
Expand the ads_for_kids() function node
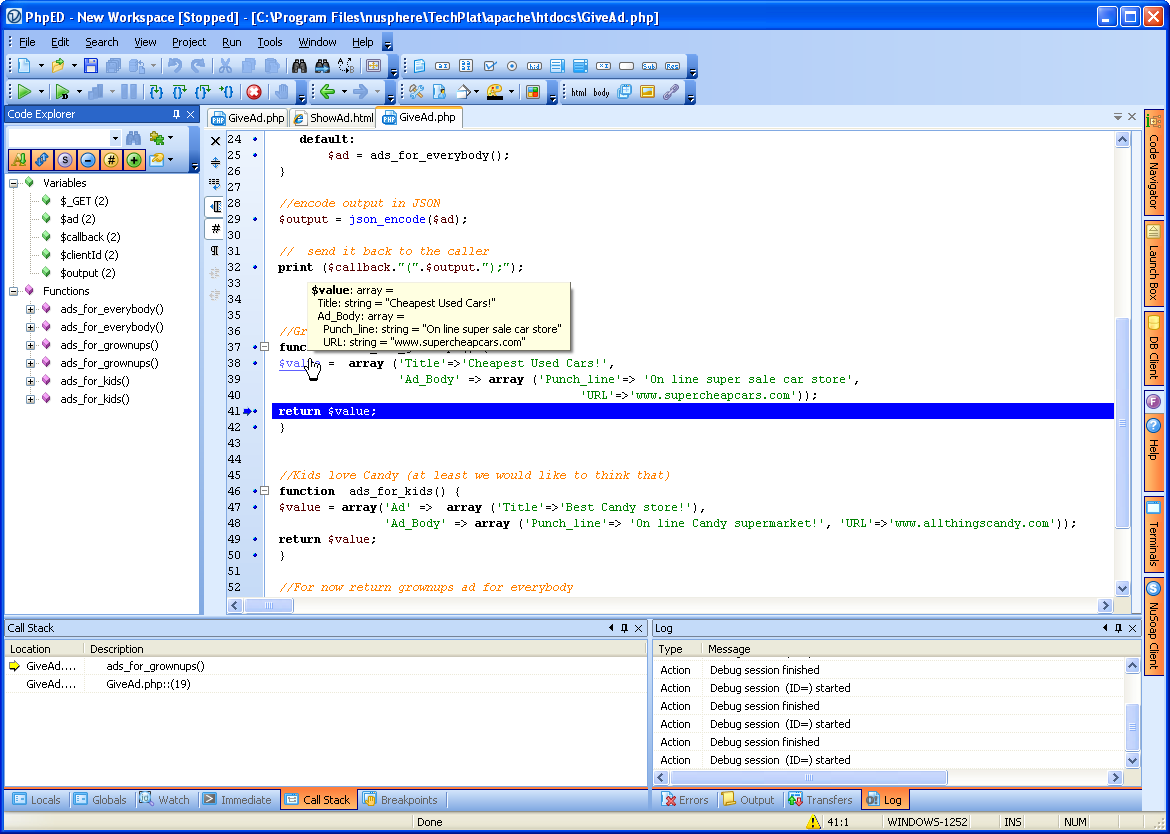coord(30,381)
